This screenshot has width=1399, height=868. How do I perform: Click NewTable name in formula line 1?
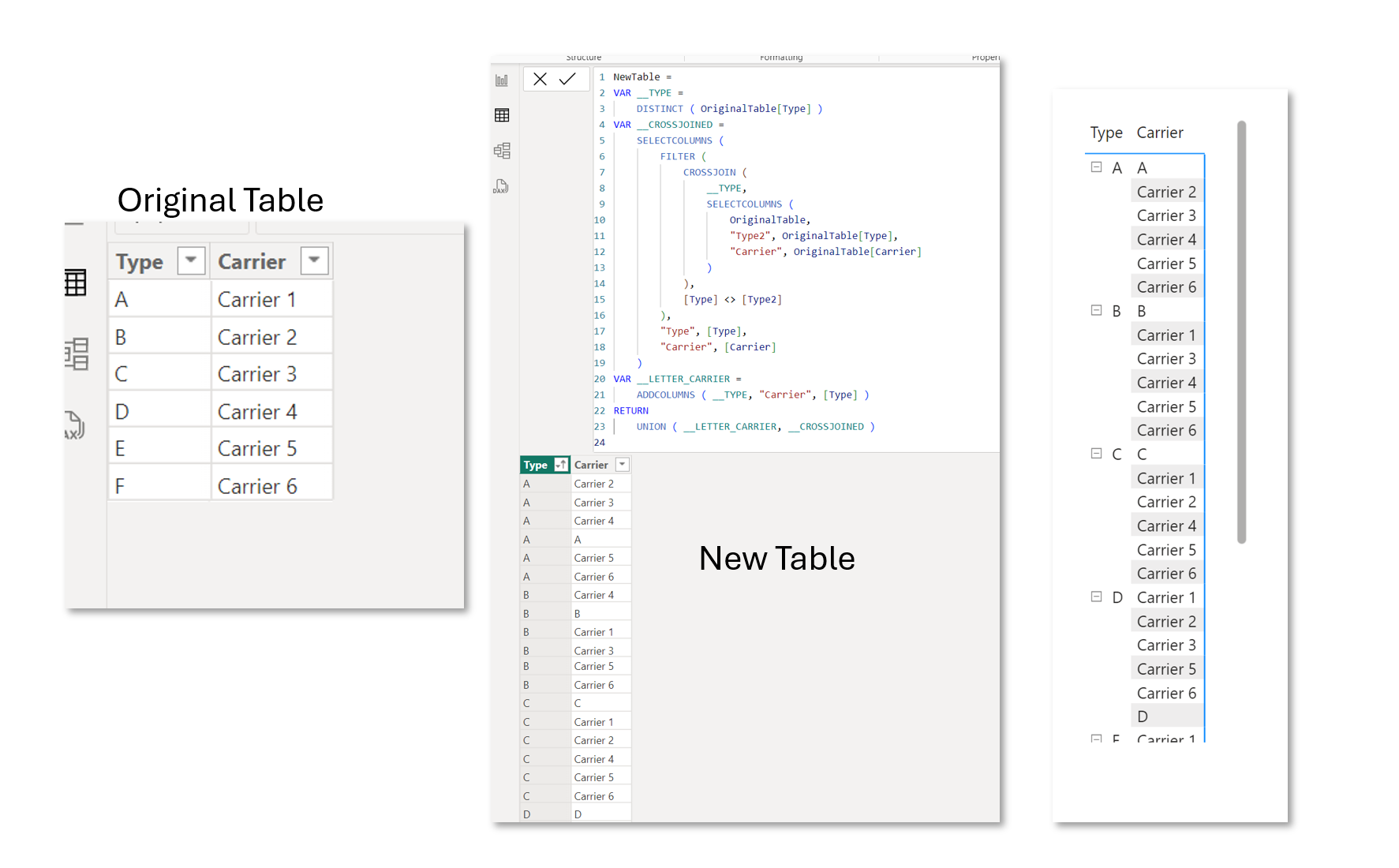(x=636, y=77)
